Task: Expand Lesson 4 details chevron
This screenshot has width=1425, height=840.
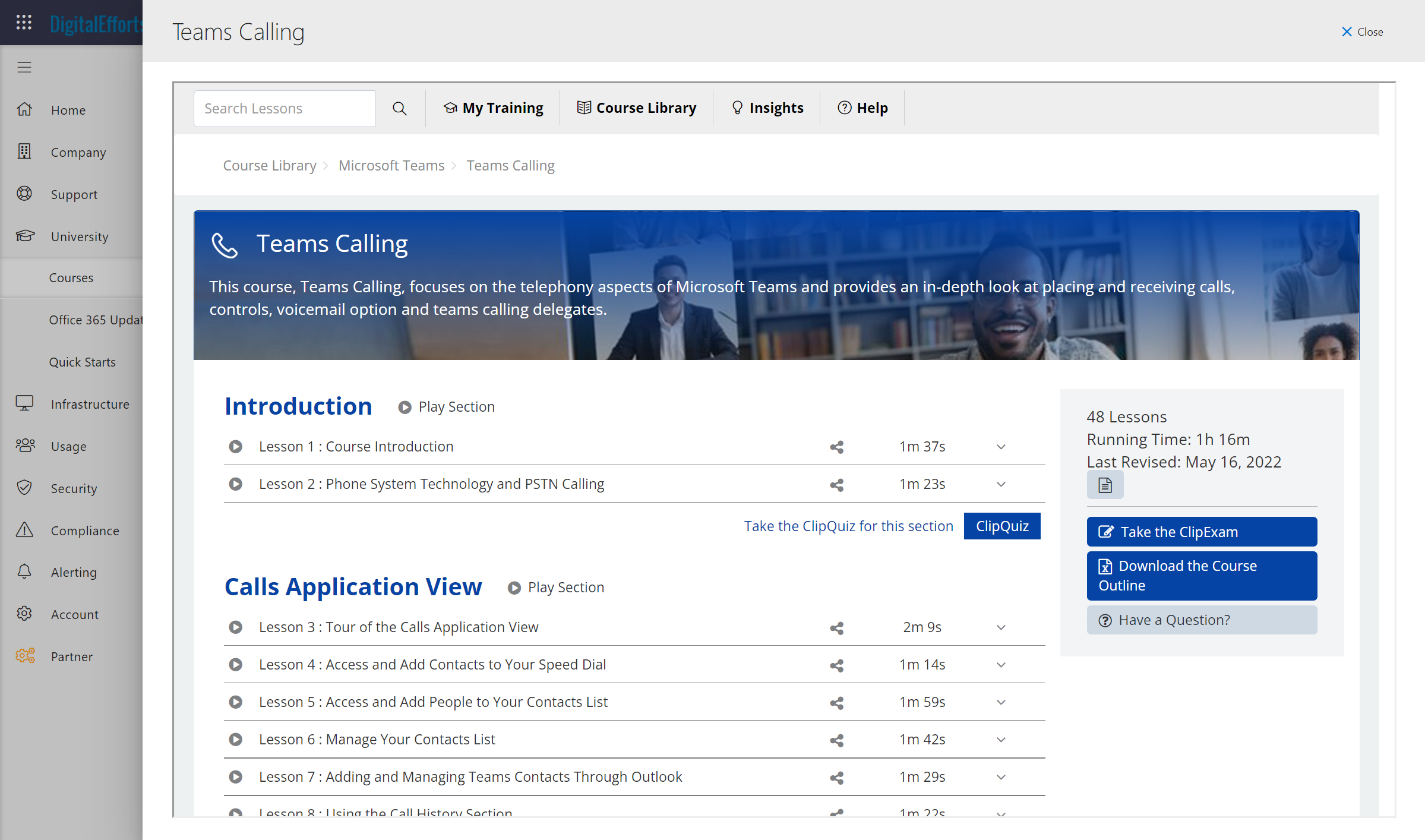Action: coord(1001,665)
